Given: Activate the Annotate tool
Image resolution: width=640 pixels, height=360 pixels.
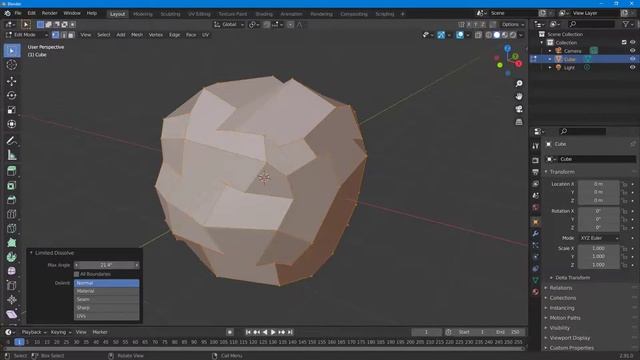Looking at the screenshot, I should [x=12, y=141].
